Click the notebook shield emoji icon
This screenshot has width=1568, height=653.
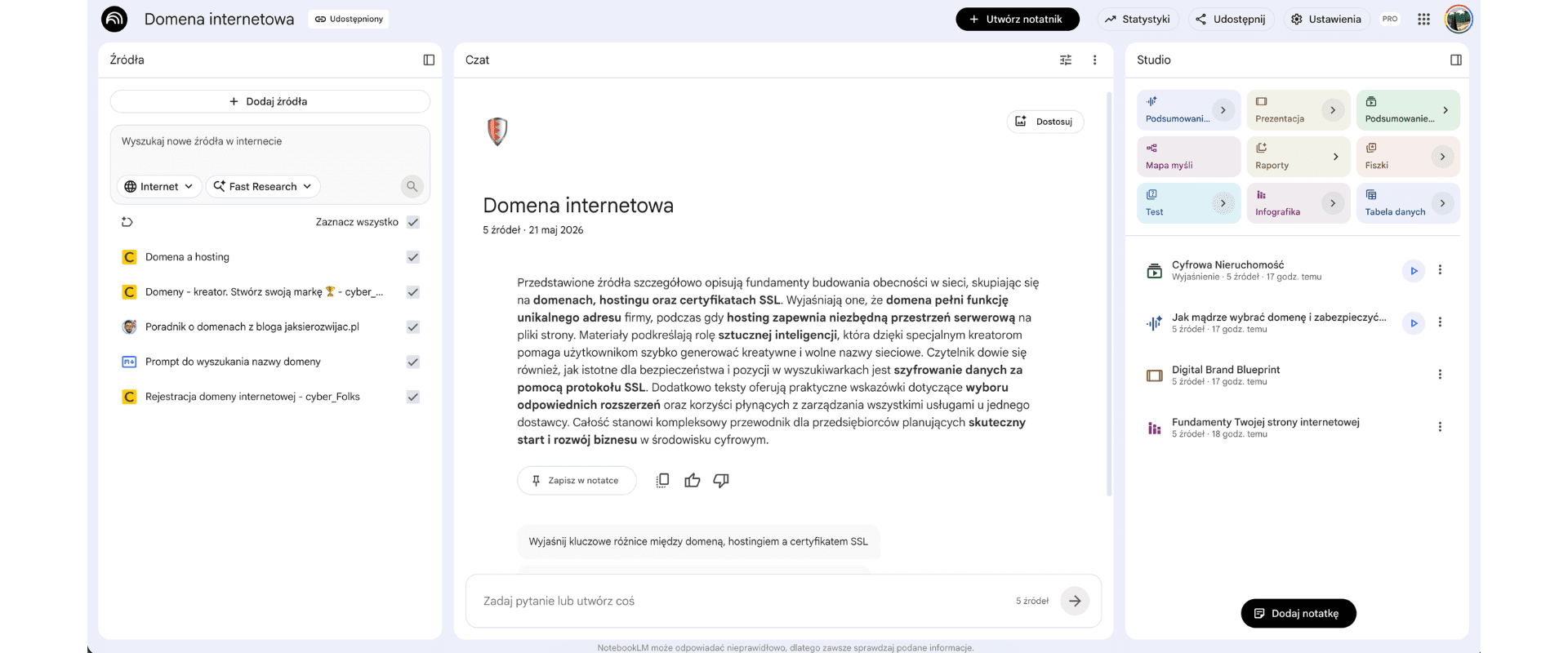point(497,131)
